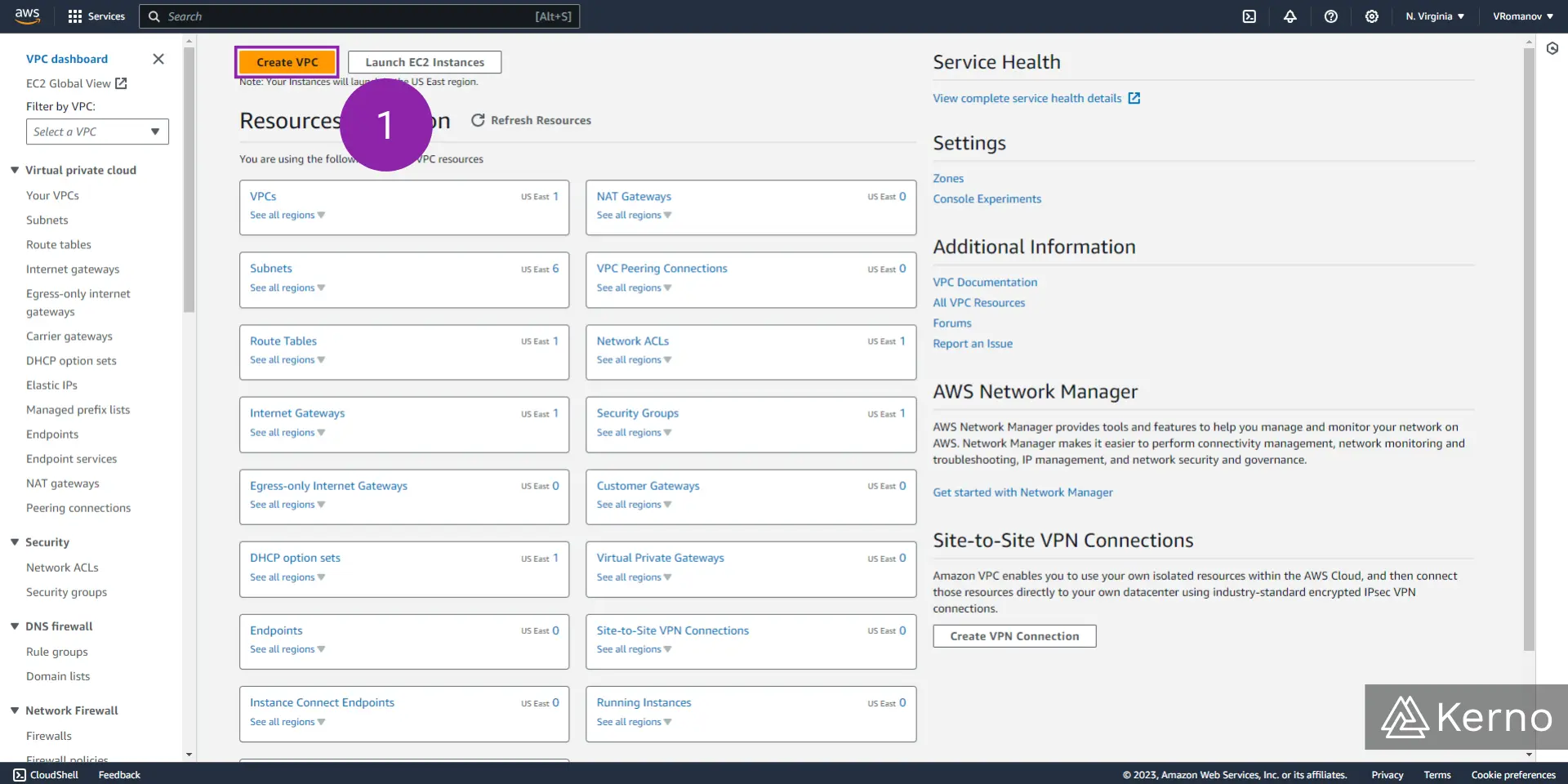Collapse the Virtual private cloud section

coord(15,170)
